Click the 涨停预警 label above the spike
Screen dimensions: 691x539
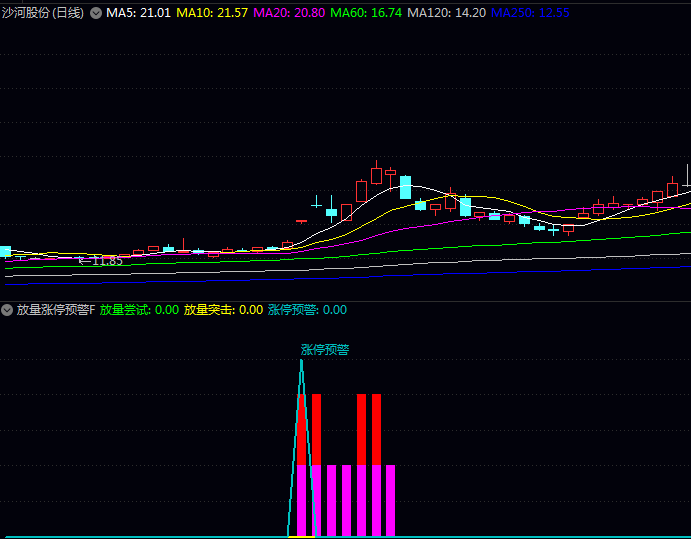pos(325,350)
